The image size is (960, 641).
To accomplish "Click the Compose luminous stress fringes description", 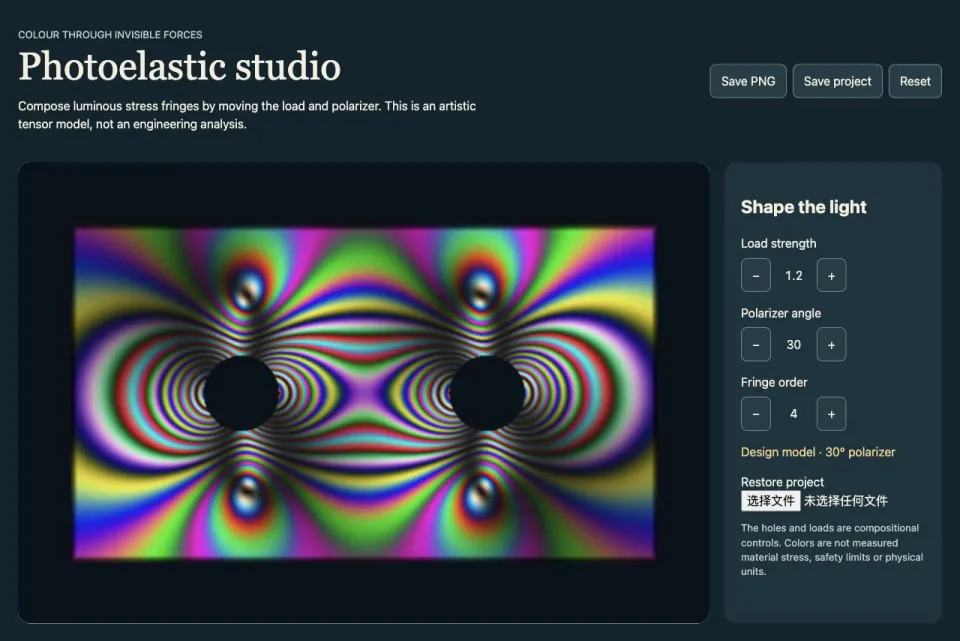I will (247, 114).
